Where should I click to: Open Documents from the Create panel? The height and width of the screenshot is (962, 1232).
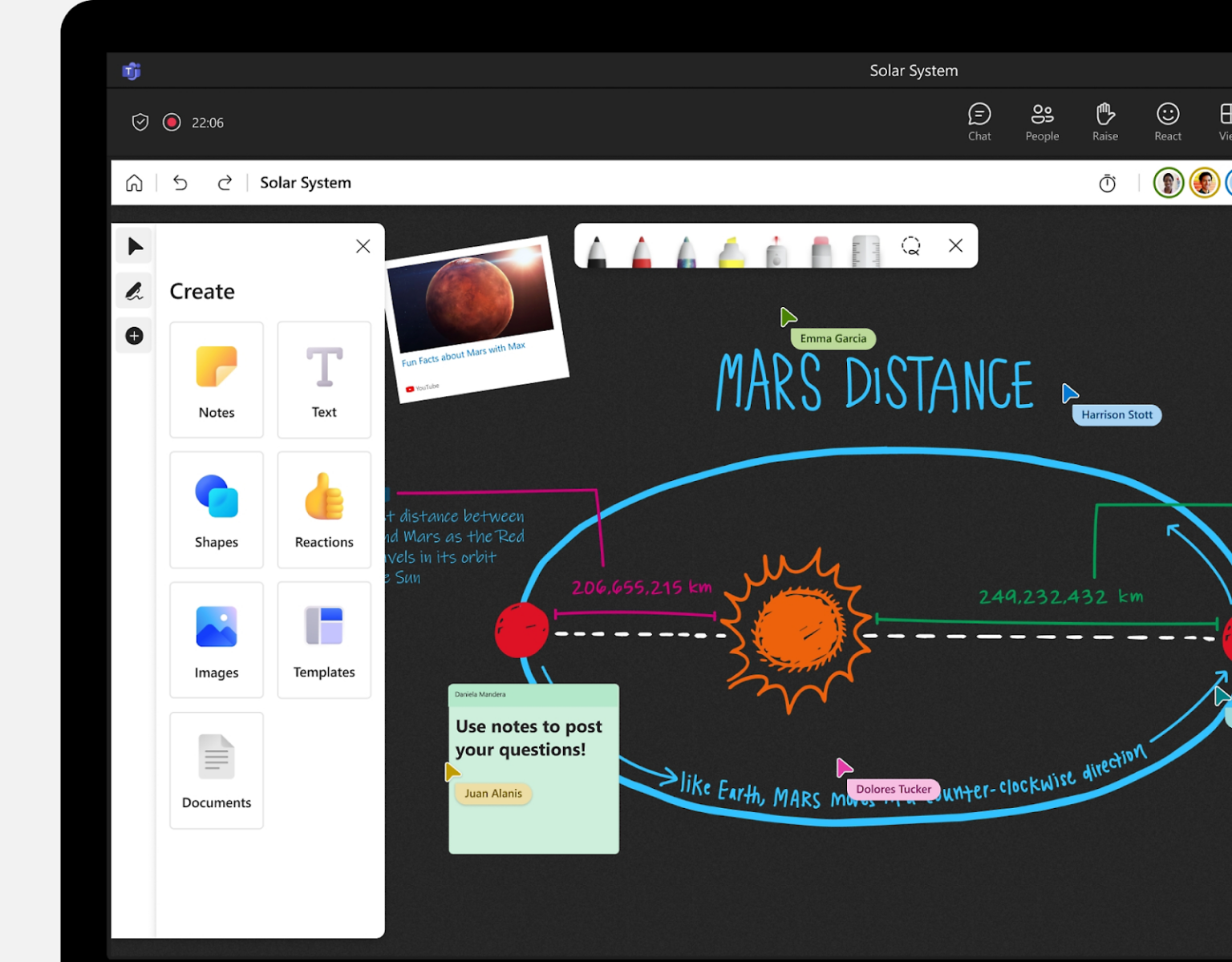[216, 770]
